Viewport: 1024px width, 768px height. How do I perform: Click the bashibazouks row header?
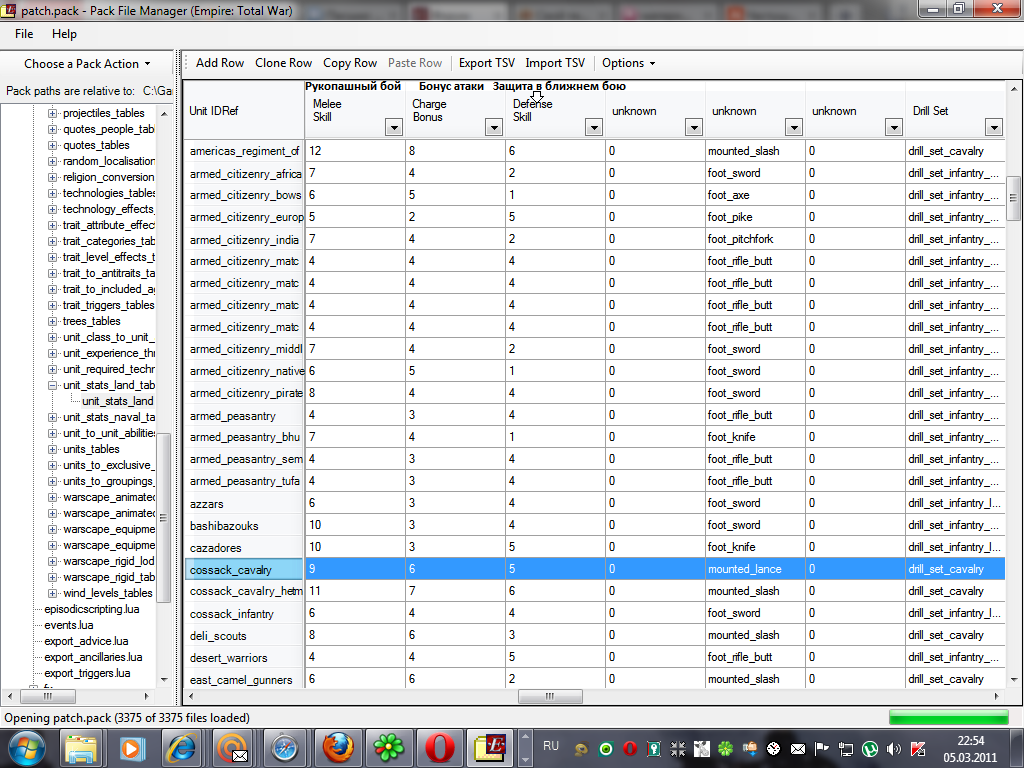(244, 526)
